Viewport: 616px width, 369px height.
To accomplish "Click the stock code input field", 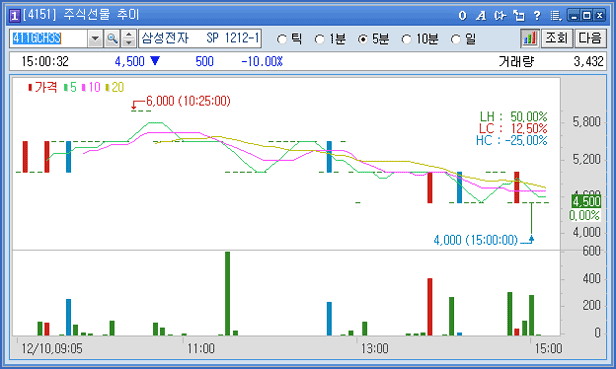I will pos(49,39).
